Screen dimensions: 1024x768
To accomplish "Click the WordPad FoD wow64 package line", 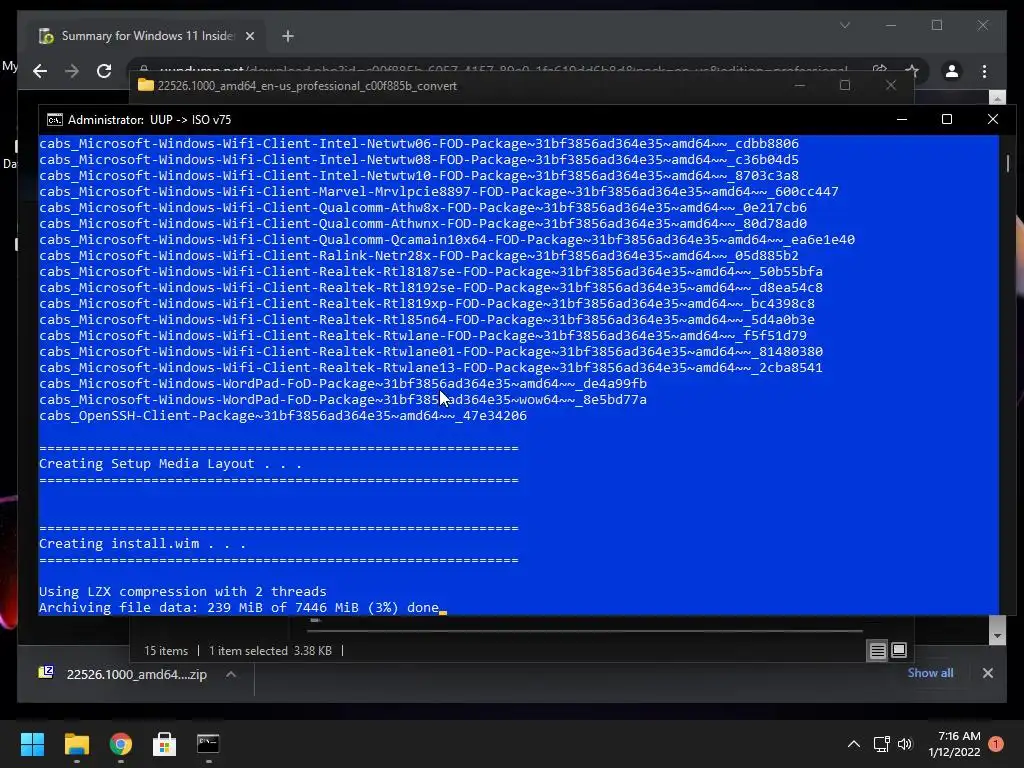I will (343, 400).
